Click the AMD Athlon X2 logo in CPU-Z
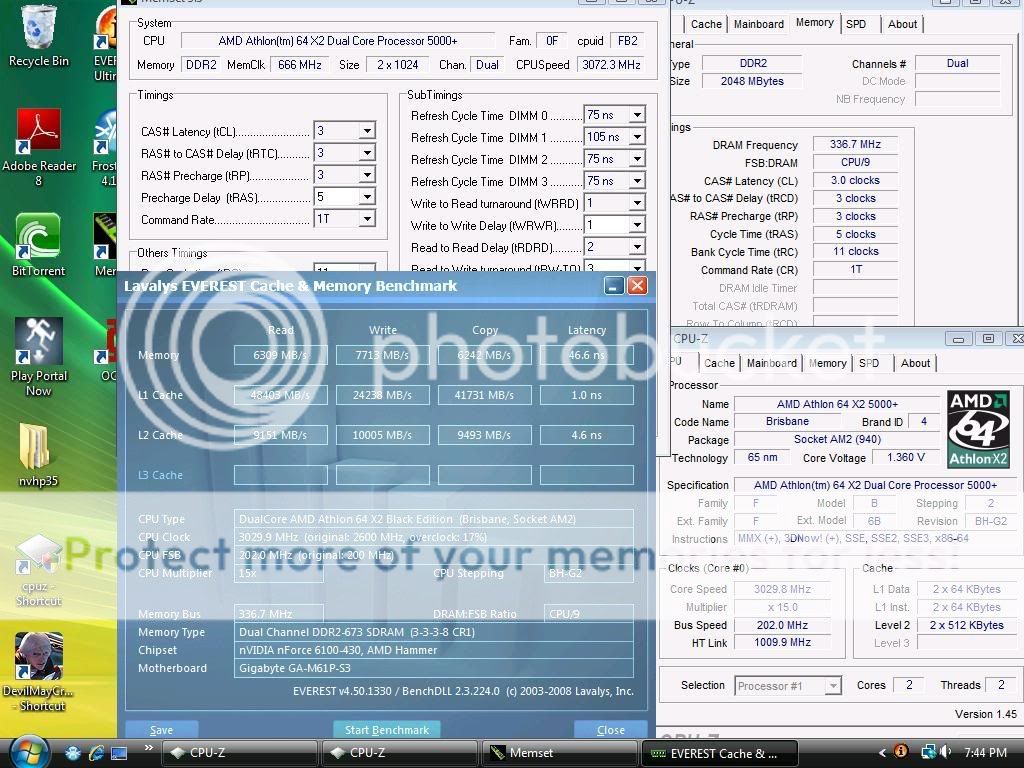Image resolution: width=1024 pixels, height=768 pixels. 978,428
